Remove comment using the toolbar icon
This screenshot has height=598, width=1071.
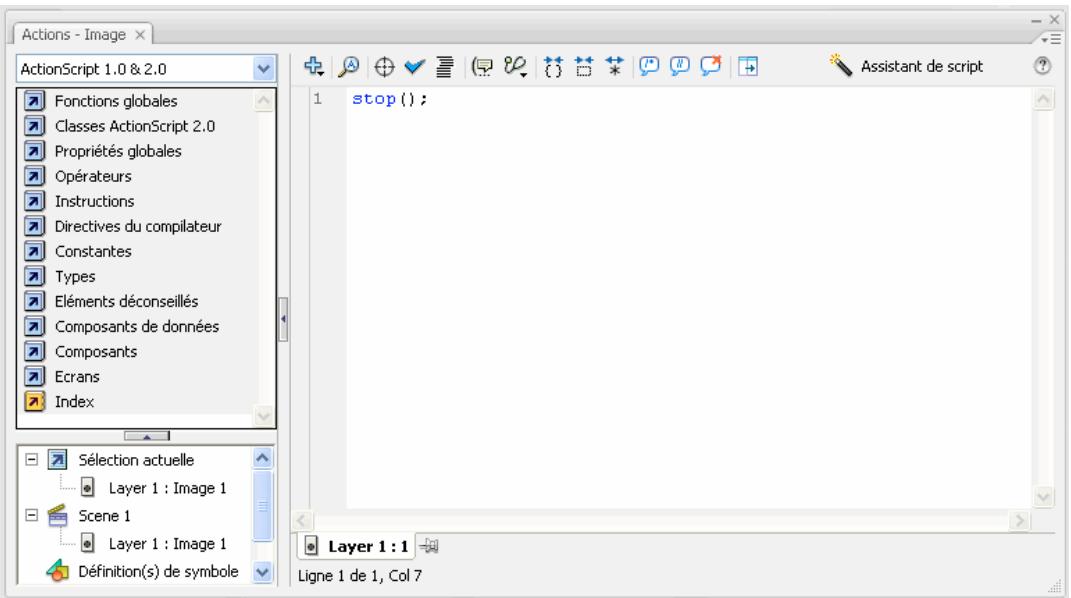pos(712,68)
